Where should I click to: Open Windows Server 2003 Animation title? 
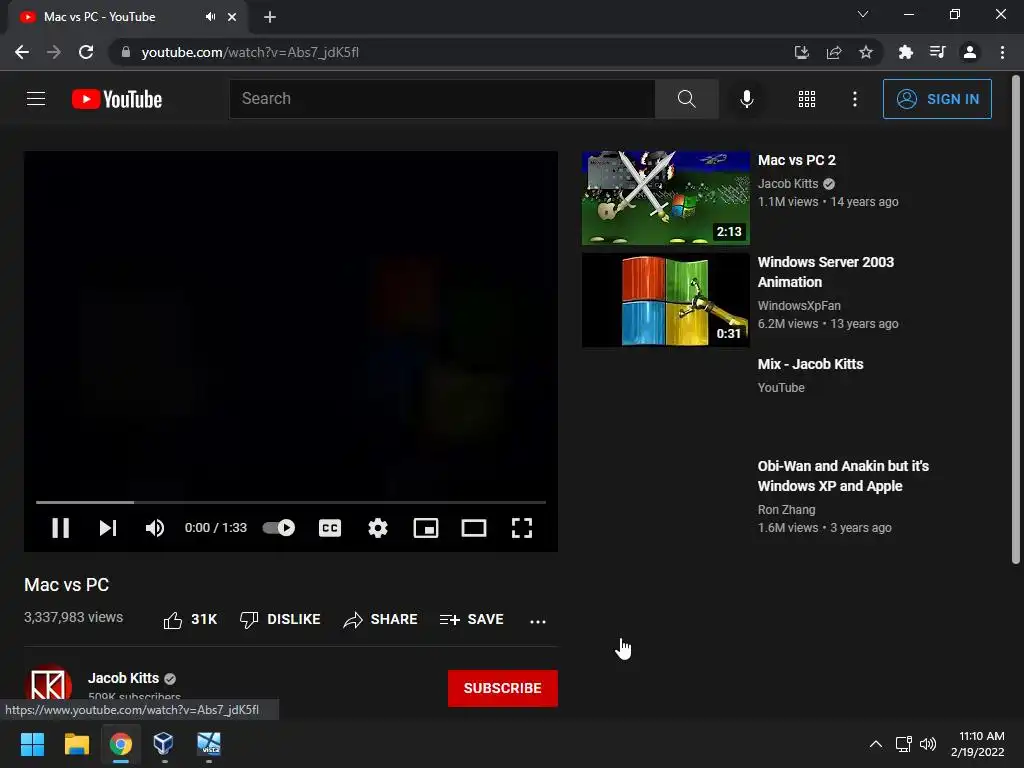point(825,272)
